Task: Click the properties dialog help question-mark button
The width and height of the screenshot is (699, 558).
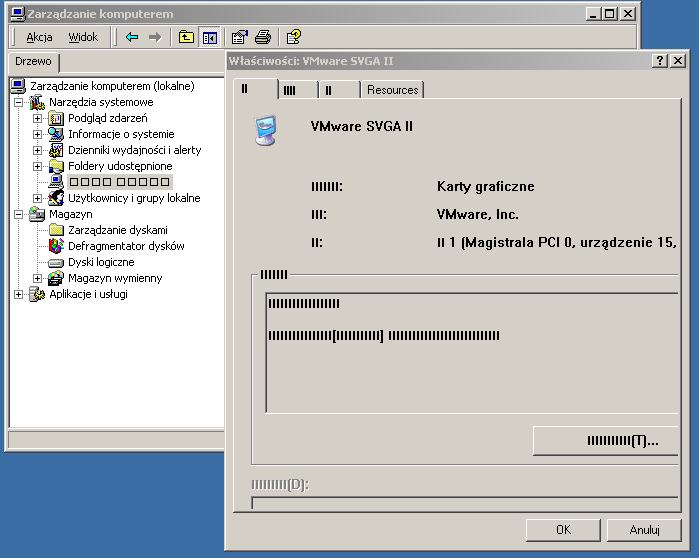Action: tap(660, 61)
